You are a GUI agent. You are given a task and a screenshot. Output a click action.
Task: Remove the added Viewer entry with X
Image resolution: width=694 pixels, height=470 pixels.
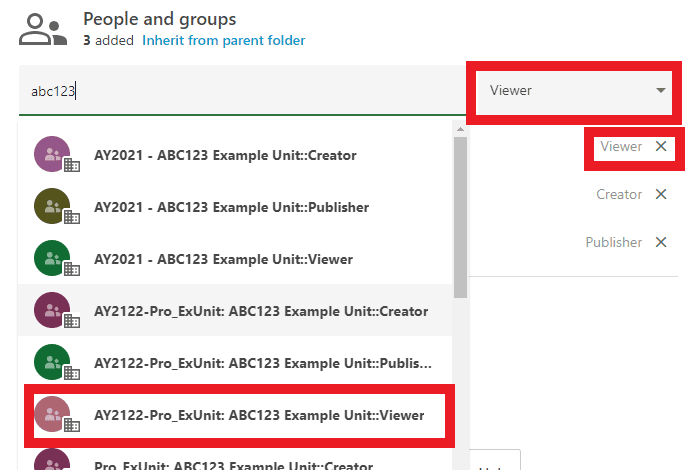point(661,147)
